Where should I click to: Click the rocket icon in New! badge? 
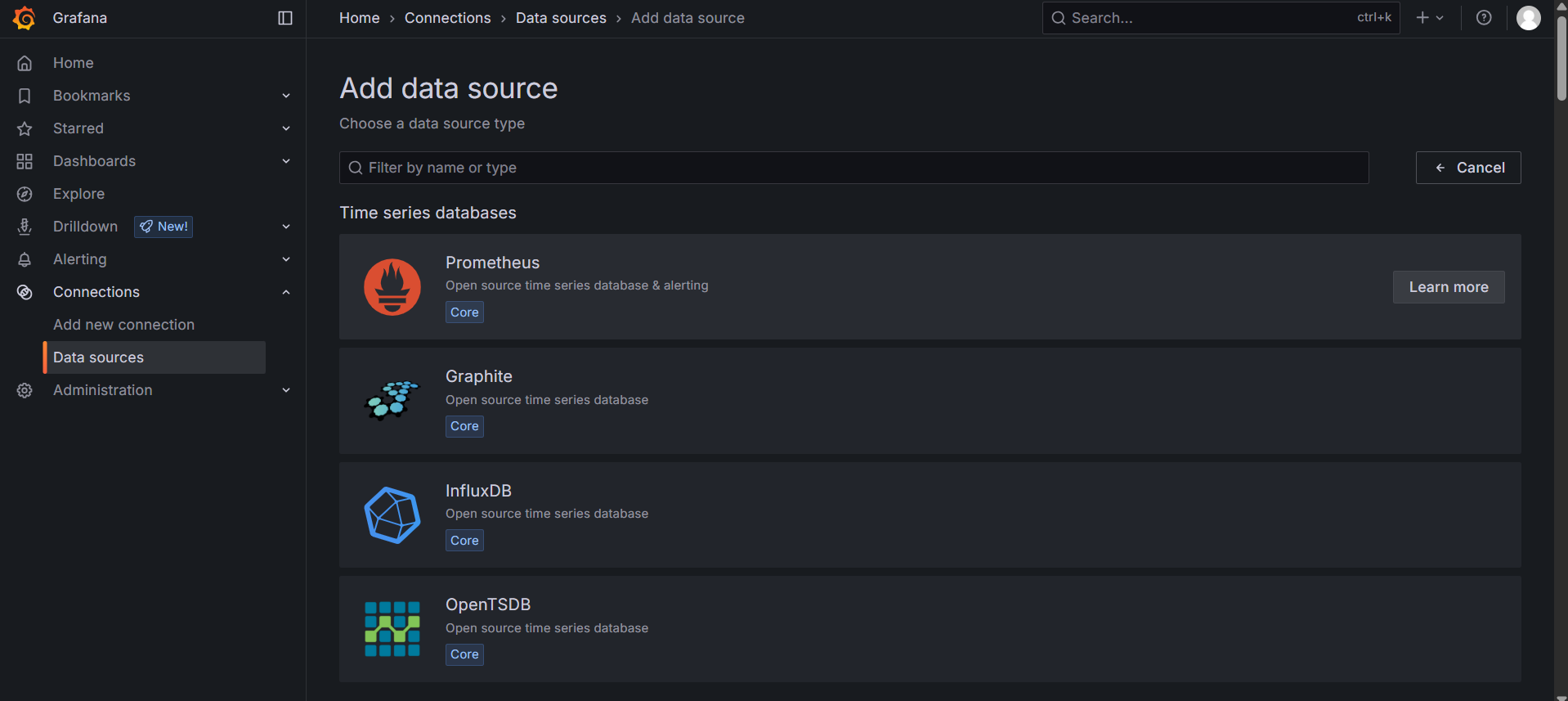[x=146, y=227]
